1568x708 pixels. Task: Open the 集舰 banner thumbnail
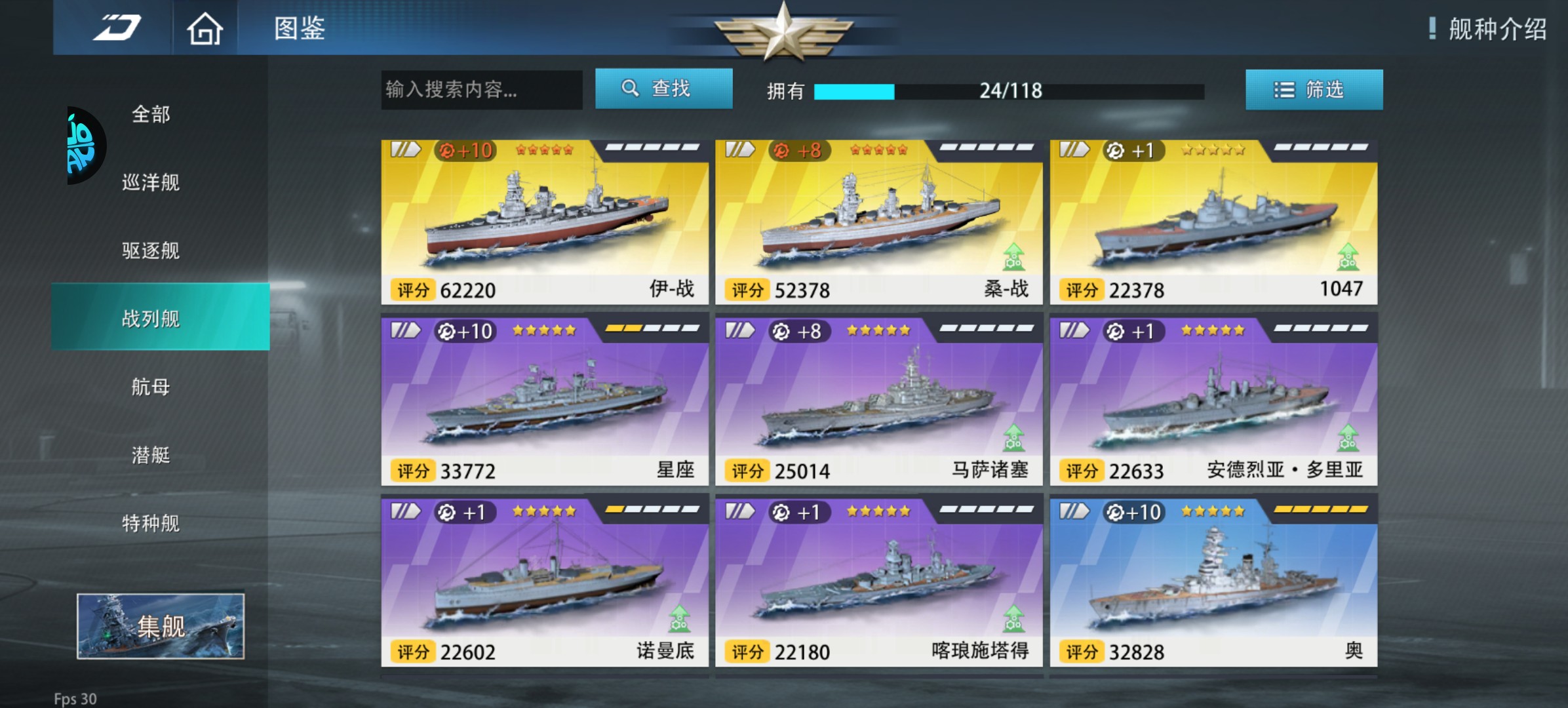pos(161,626)
